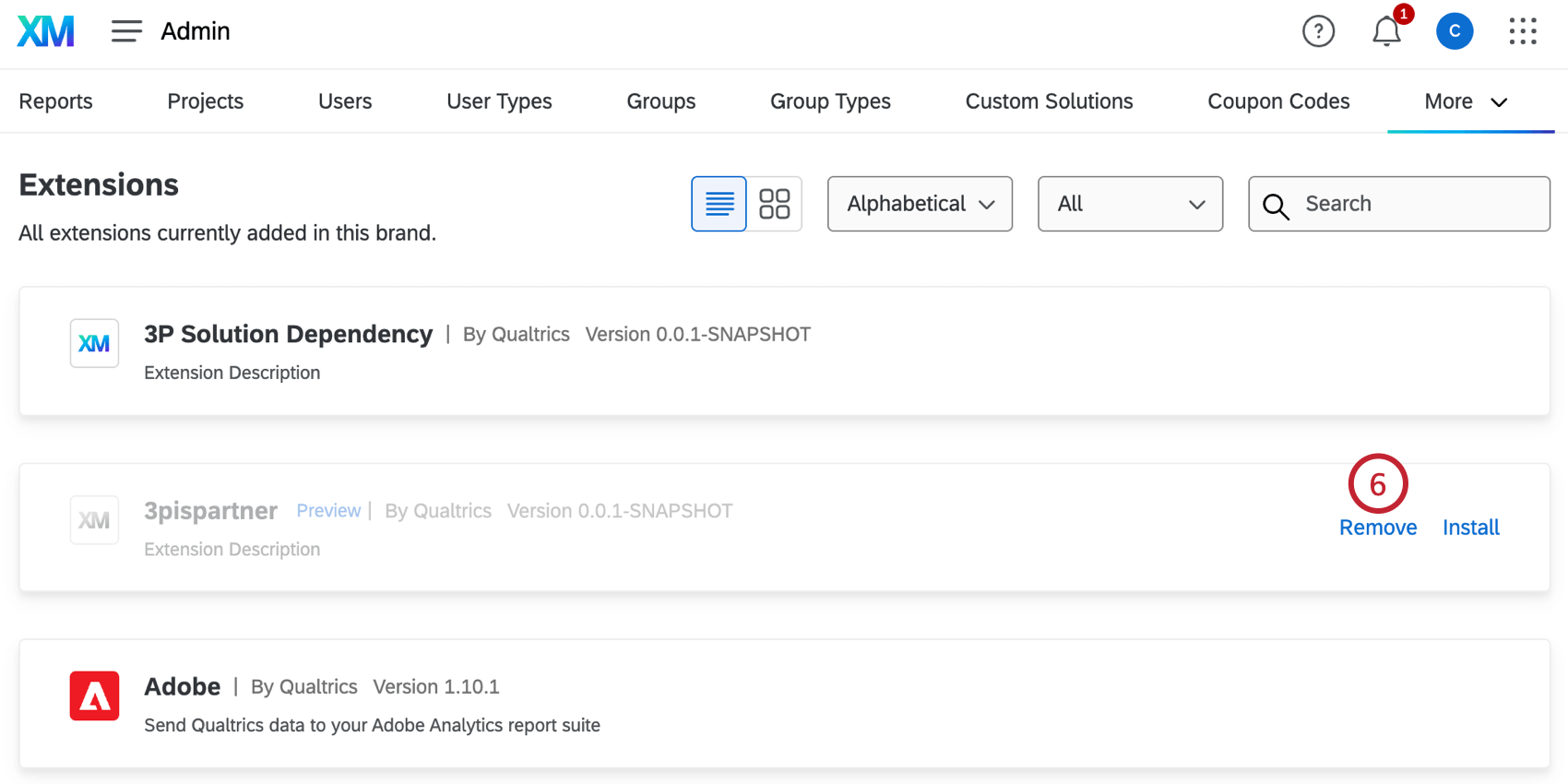The height and width of the screenshot is (784, 1568).
Task: Remove the 3pispartner extension
Action: (1378, 528)
